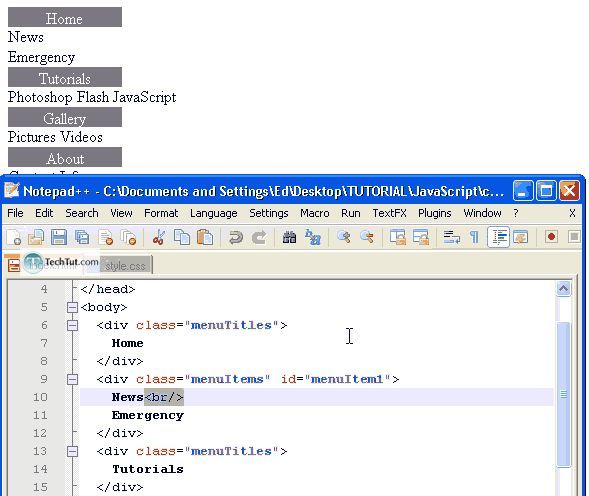Screen dimensions: 589x496
Task: Click the editor vertical scrollbar thumb
Action: point(563,394)
